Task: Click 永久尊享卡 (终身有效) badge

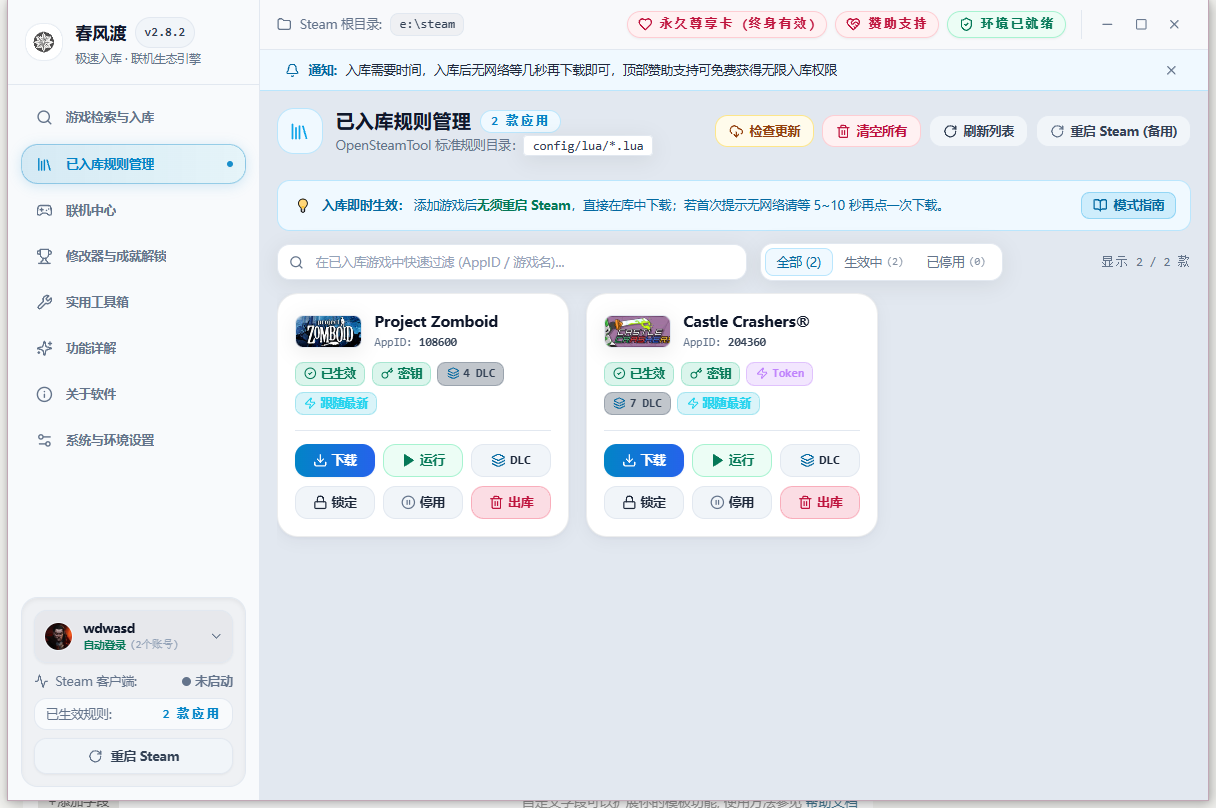Action: point(727,24)
